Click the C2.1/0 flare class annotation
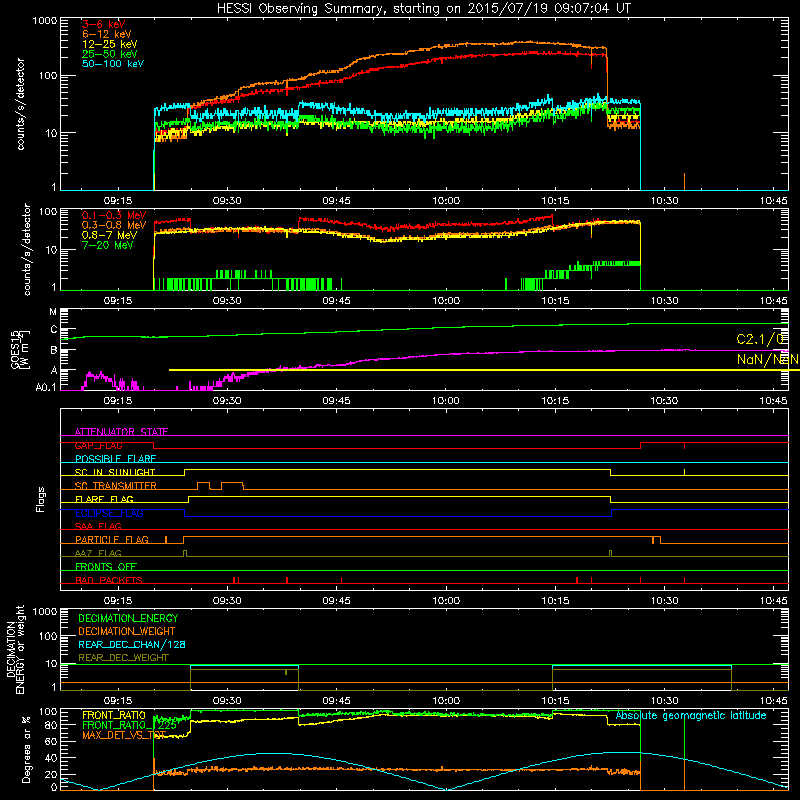Screen dimensions: 800x800 point(760,339)
